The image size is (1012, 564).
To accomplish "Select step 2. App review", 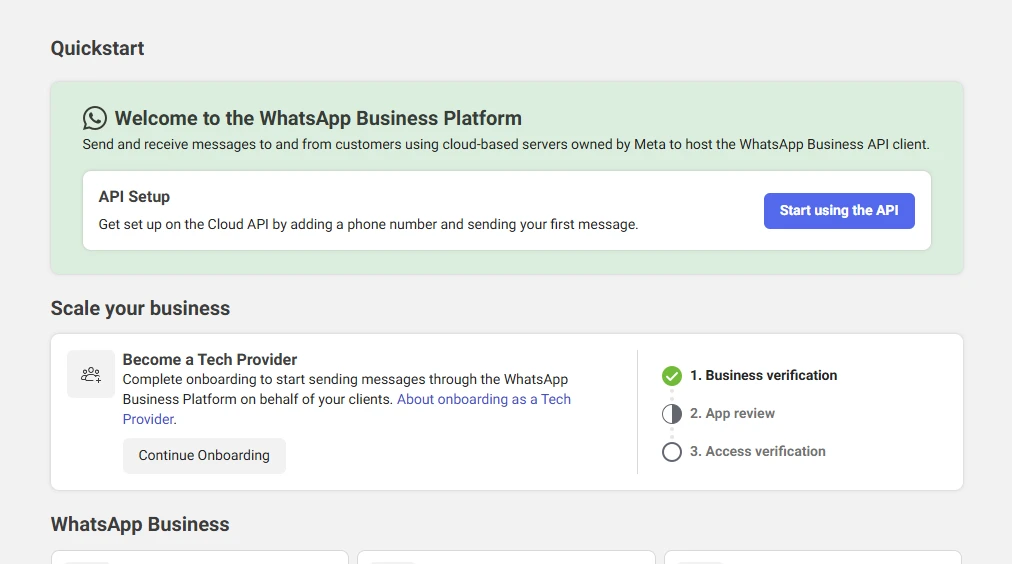I will pyautogui.click(x=733, y=414).
